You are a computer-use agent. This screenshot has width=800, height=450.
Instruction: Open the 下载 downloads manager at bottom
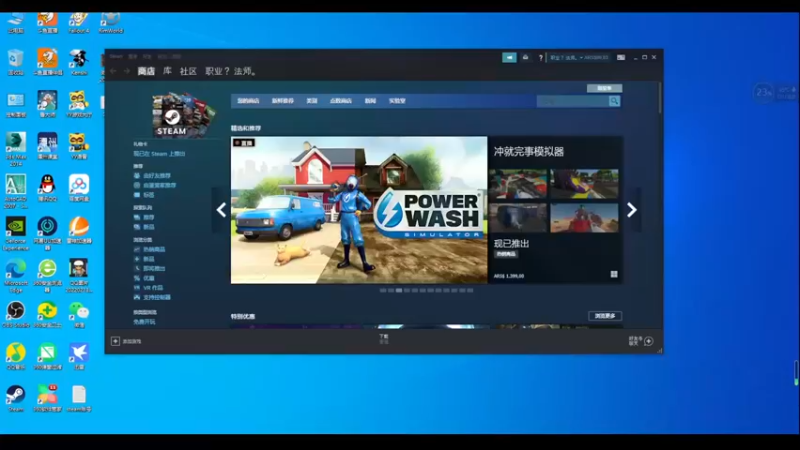click(384, 339)
